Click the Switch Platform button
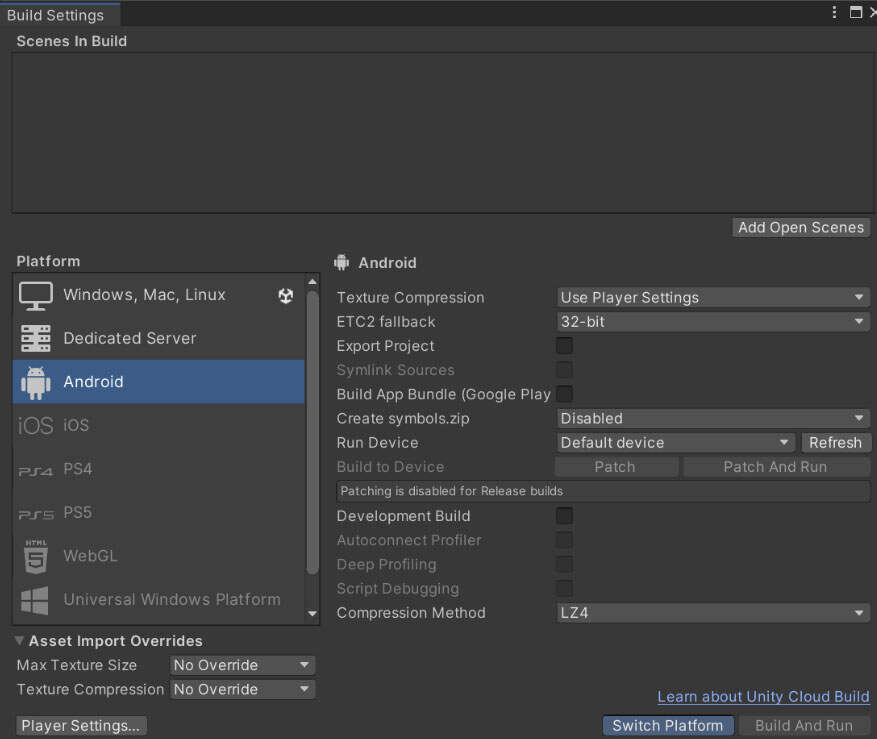This screenshot has width=877, height=739. pyautogui.click(x=667, y=726)
